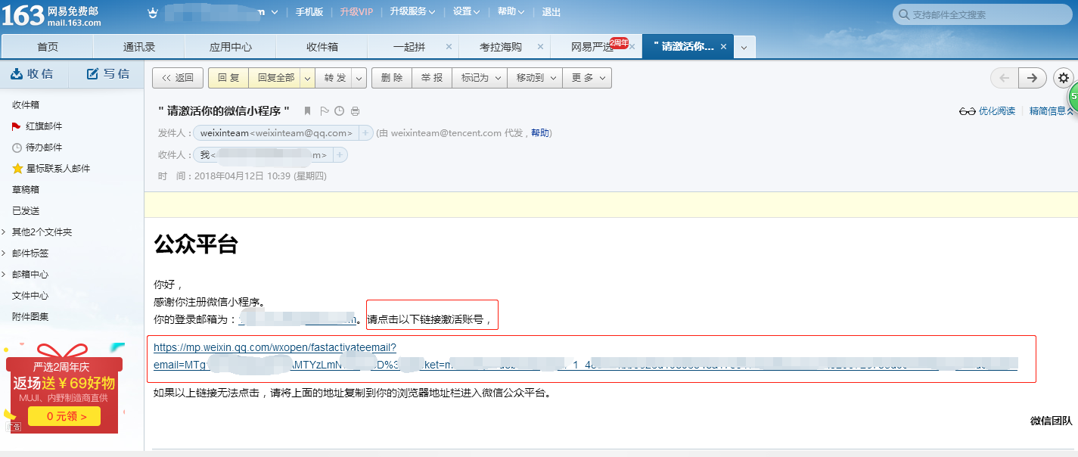Go to the next email with right arrow
Viewport: 1078px width, 457px height.
[1034, 78]
